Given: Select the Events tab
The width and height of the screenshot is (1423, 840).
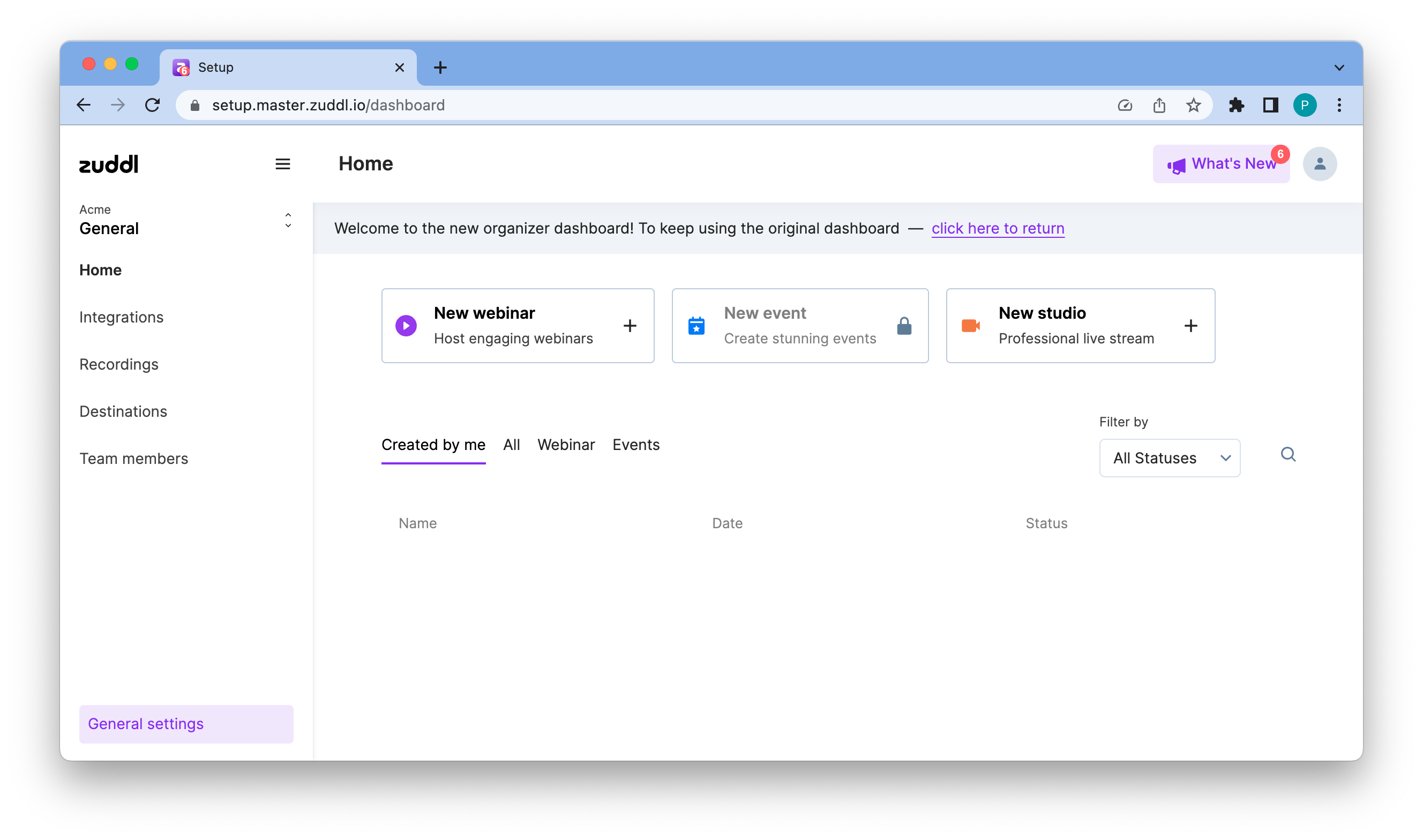Looking at the screenshot, I should pos(635,445).
